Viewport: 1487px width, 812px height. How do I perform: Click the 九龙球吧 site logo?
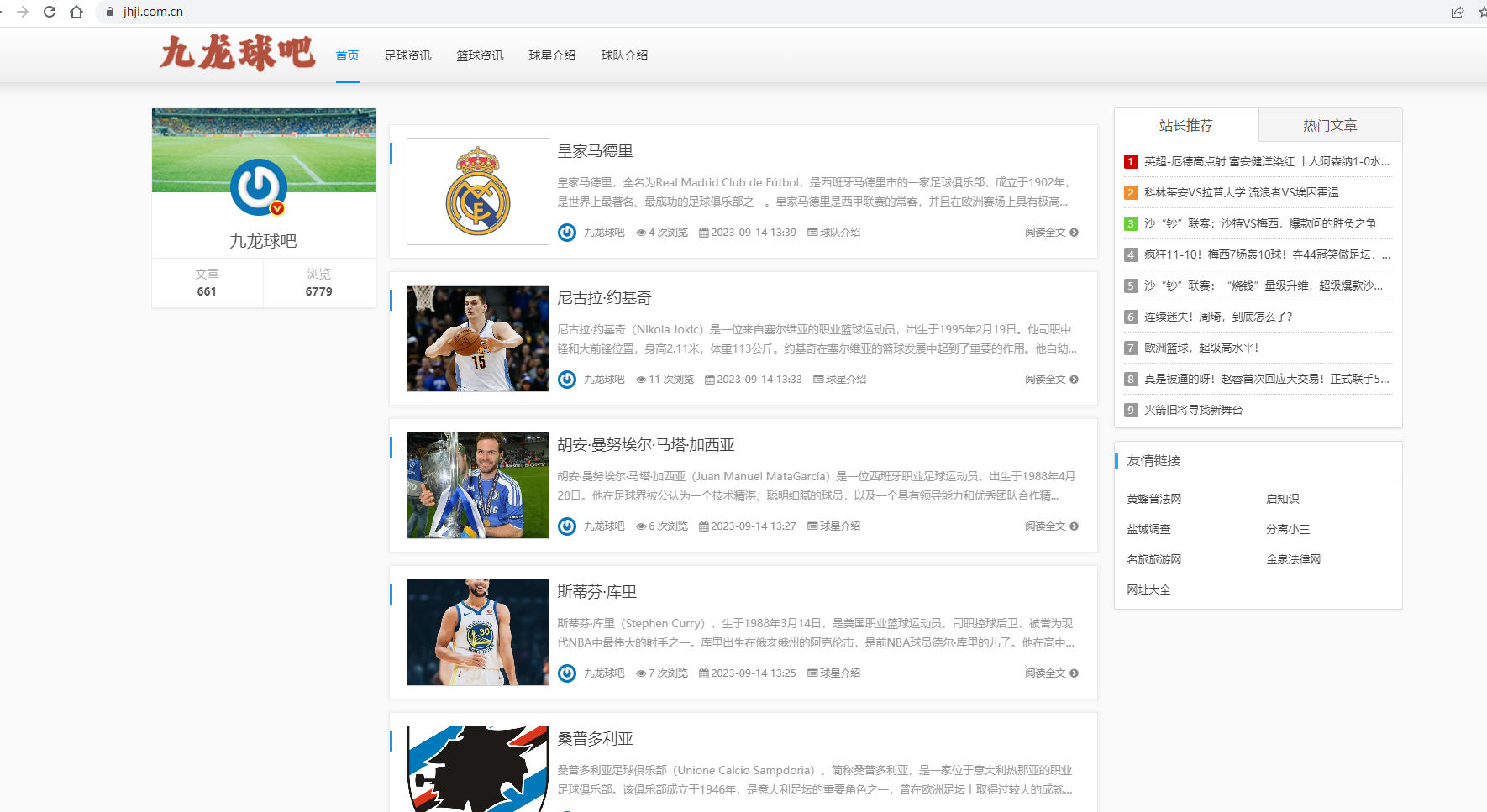pos(238,53)
